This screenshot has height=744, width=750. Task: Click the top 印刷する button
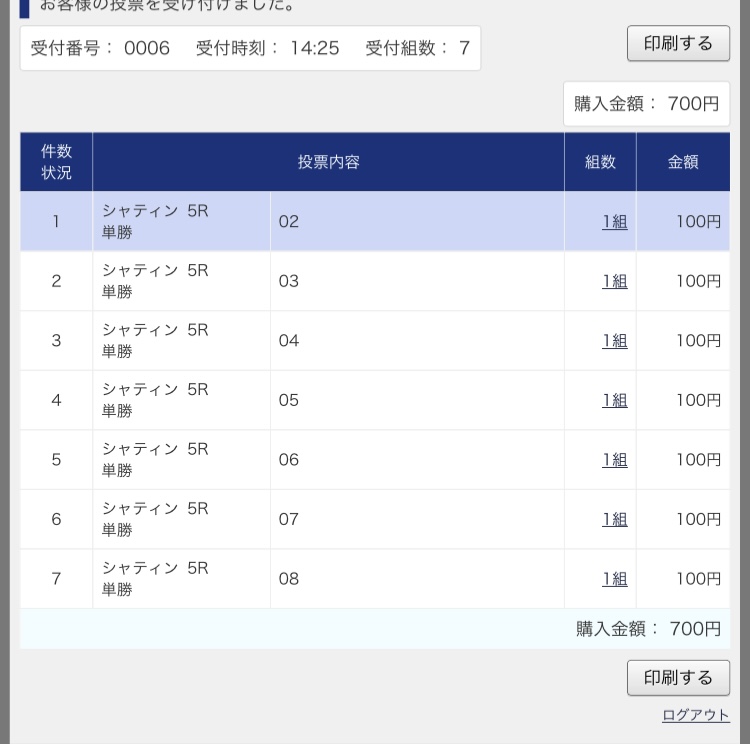click(x=678, y=44)
